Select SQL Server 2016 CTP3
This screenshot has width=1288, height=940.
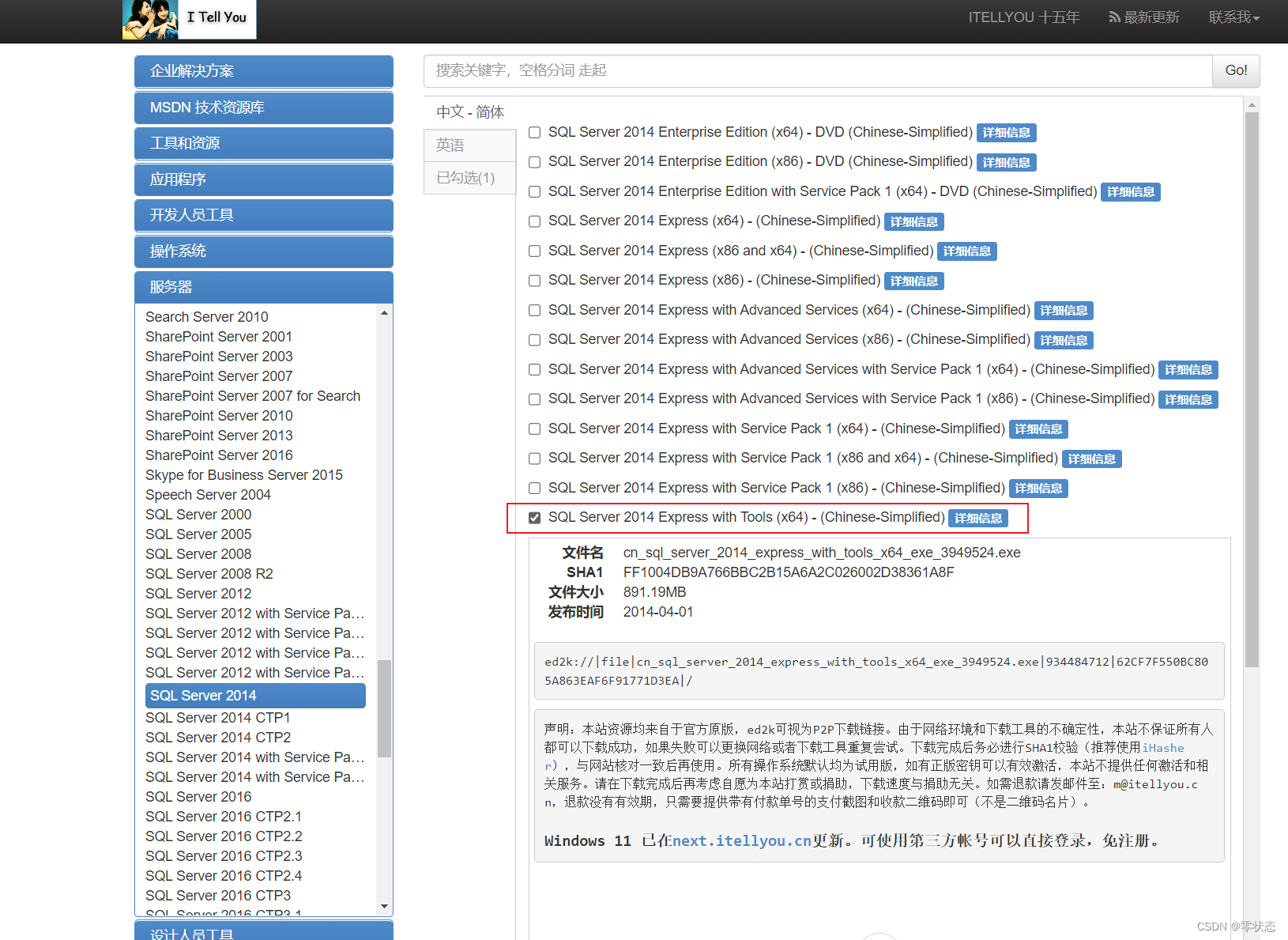point(218,896)
